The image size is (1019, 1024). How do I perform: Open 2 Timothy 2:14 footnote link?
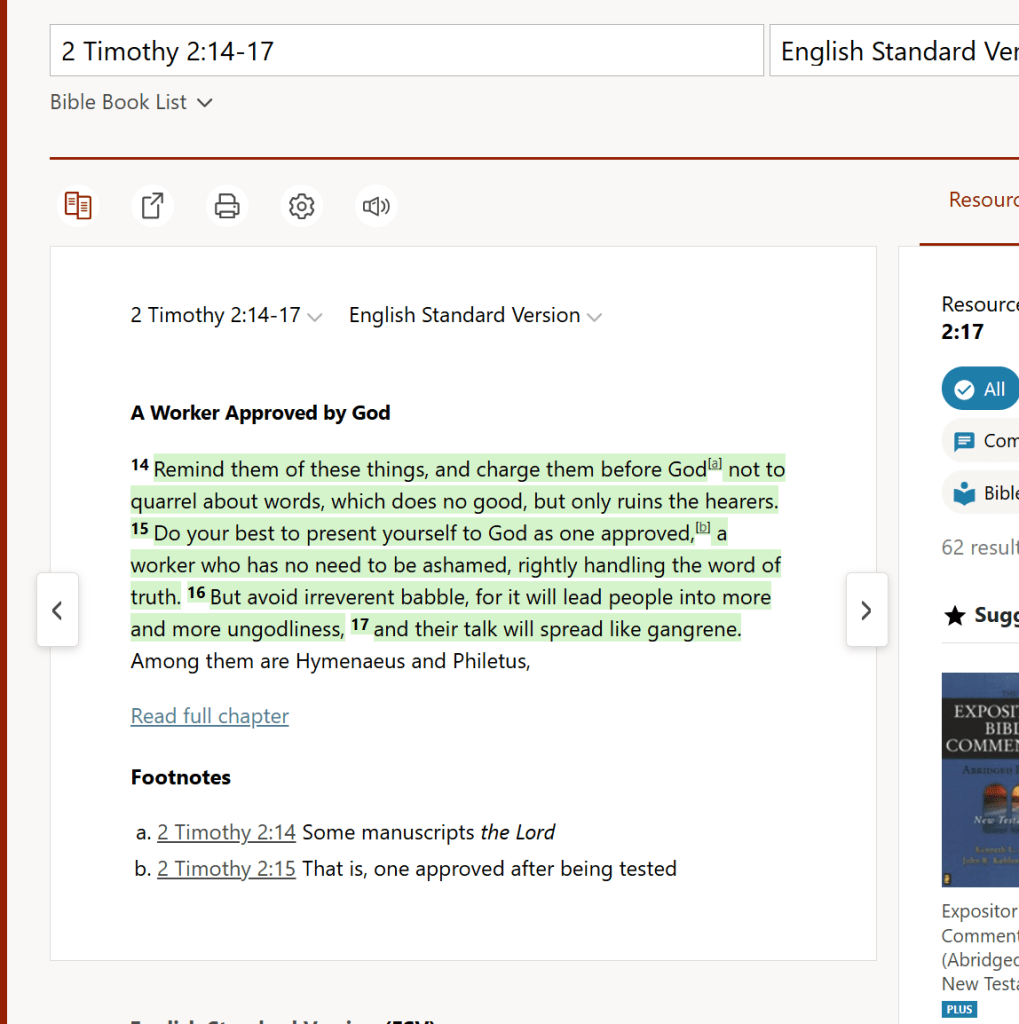pyautogui.click(x=226, y=832)
